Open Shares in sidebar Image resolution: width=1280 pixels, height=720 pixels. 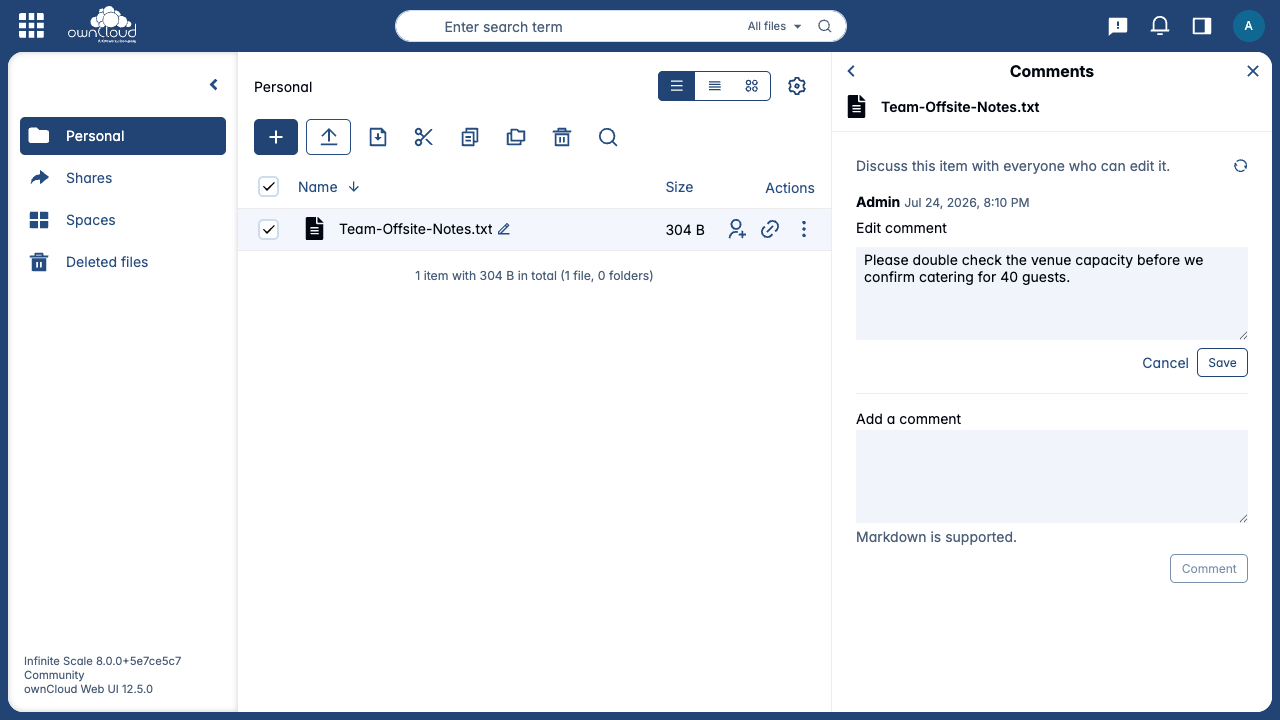(x=123, y=178)
